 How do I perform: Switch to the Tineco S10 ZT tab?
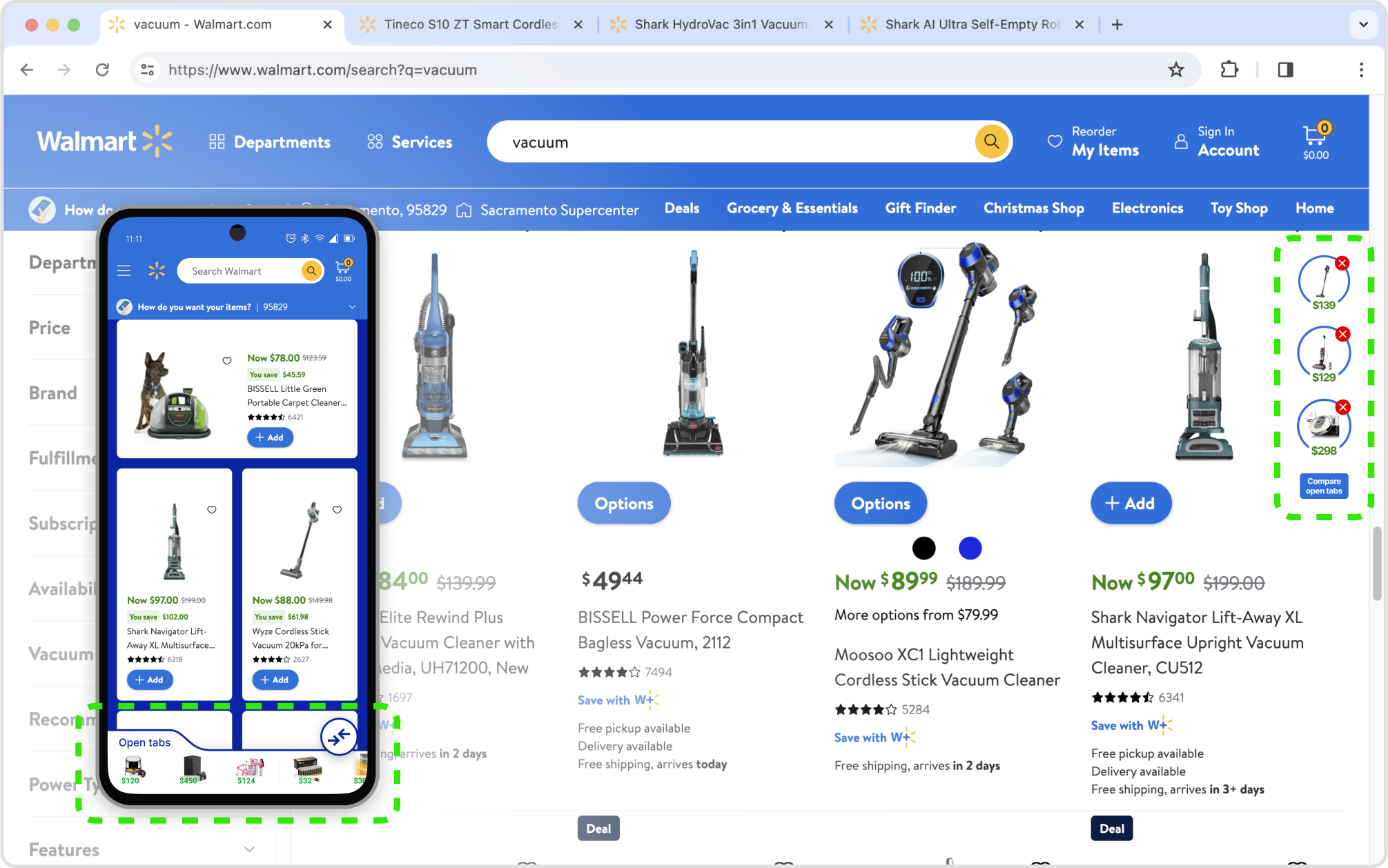coord(471,25)
